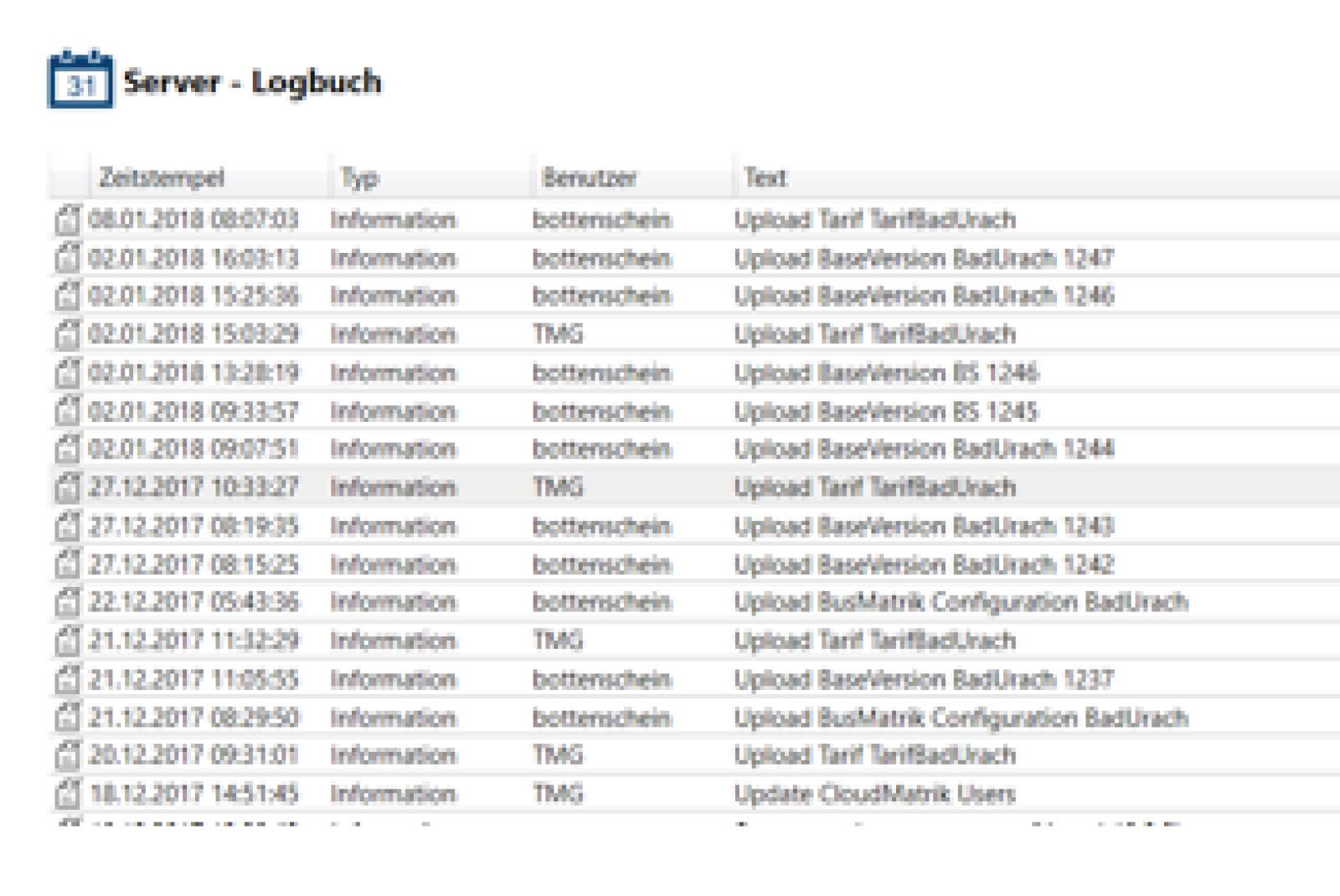This screenshot has width=1340, height=896.
Task: Click TMG user in the 20.12.2017 row
Action: pyautogui.click(x=558, y=755)
